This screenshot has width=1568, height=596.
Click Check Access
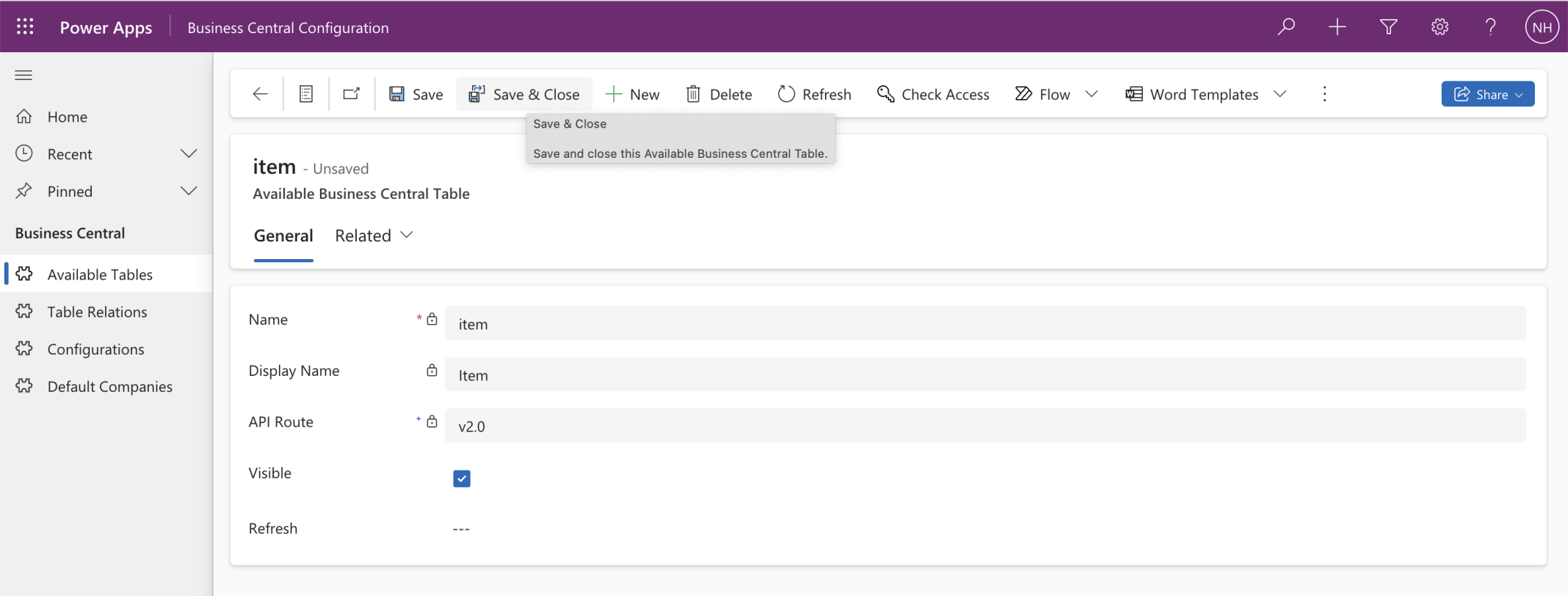point(933,94)
